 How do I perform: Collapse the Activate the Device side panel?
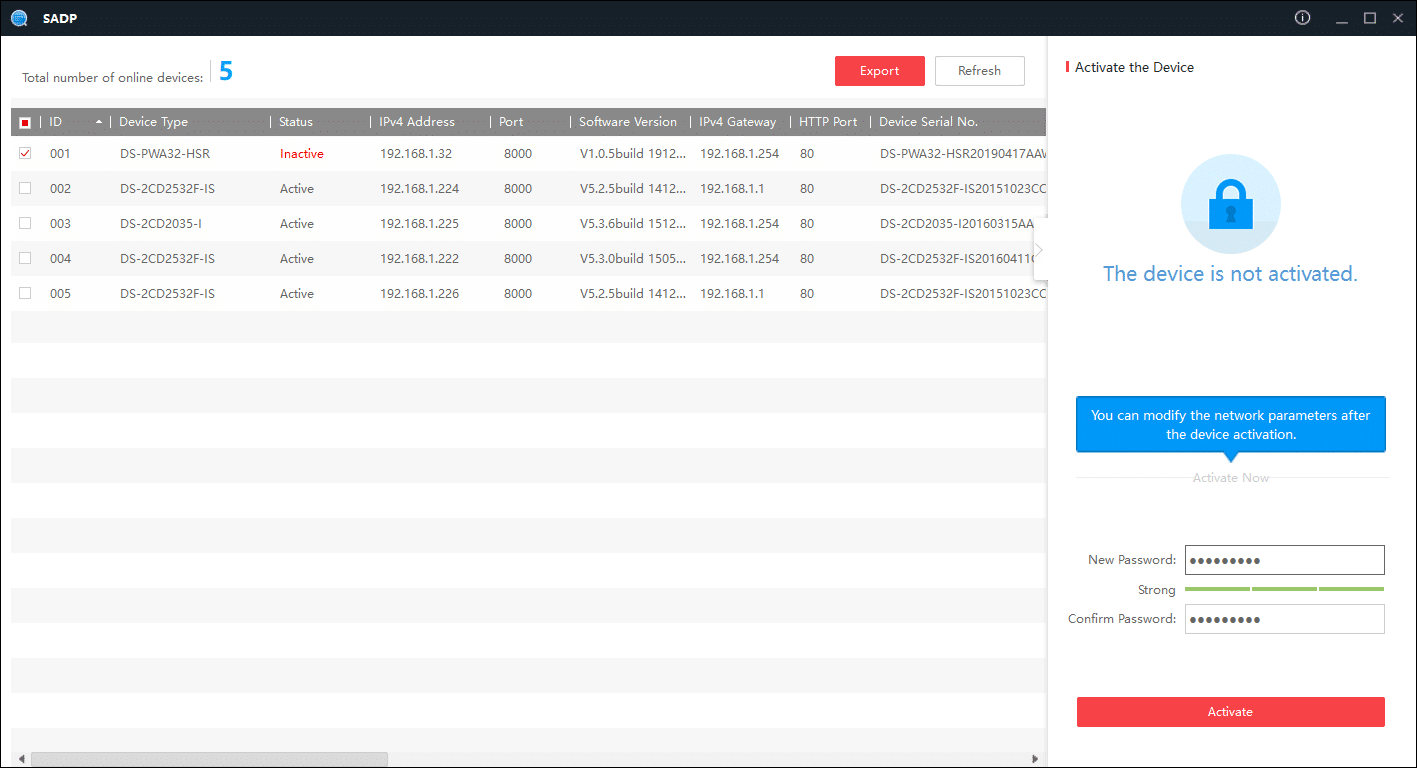pos(1040,249)
